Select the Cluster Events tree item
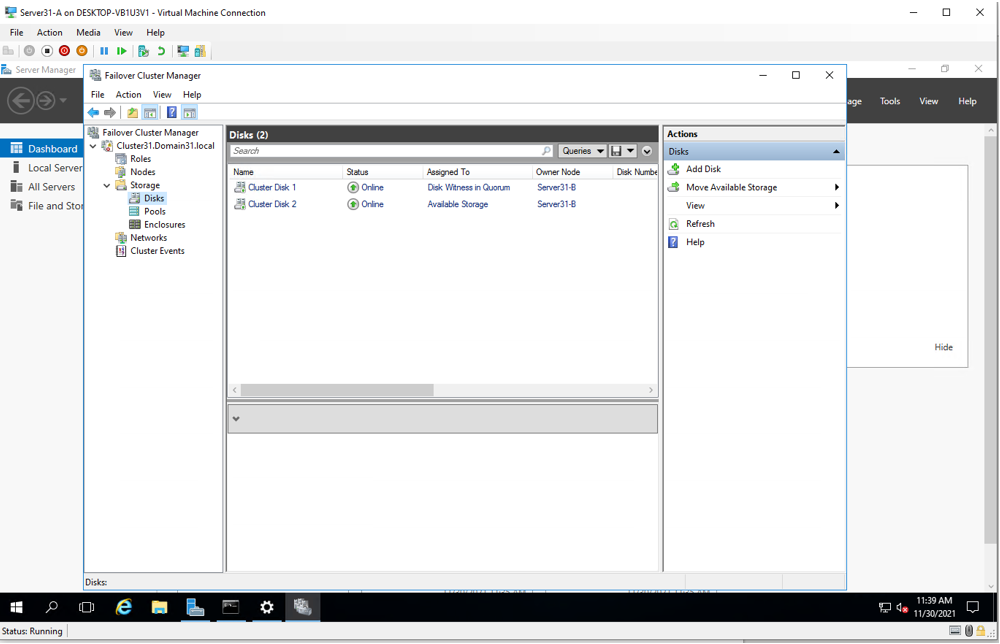The height and width of the screenshot is (644, 1000). 158,251
